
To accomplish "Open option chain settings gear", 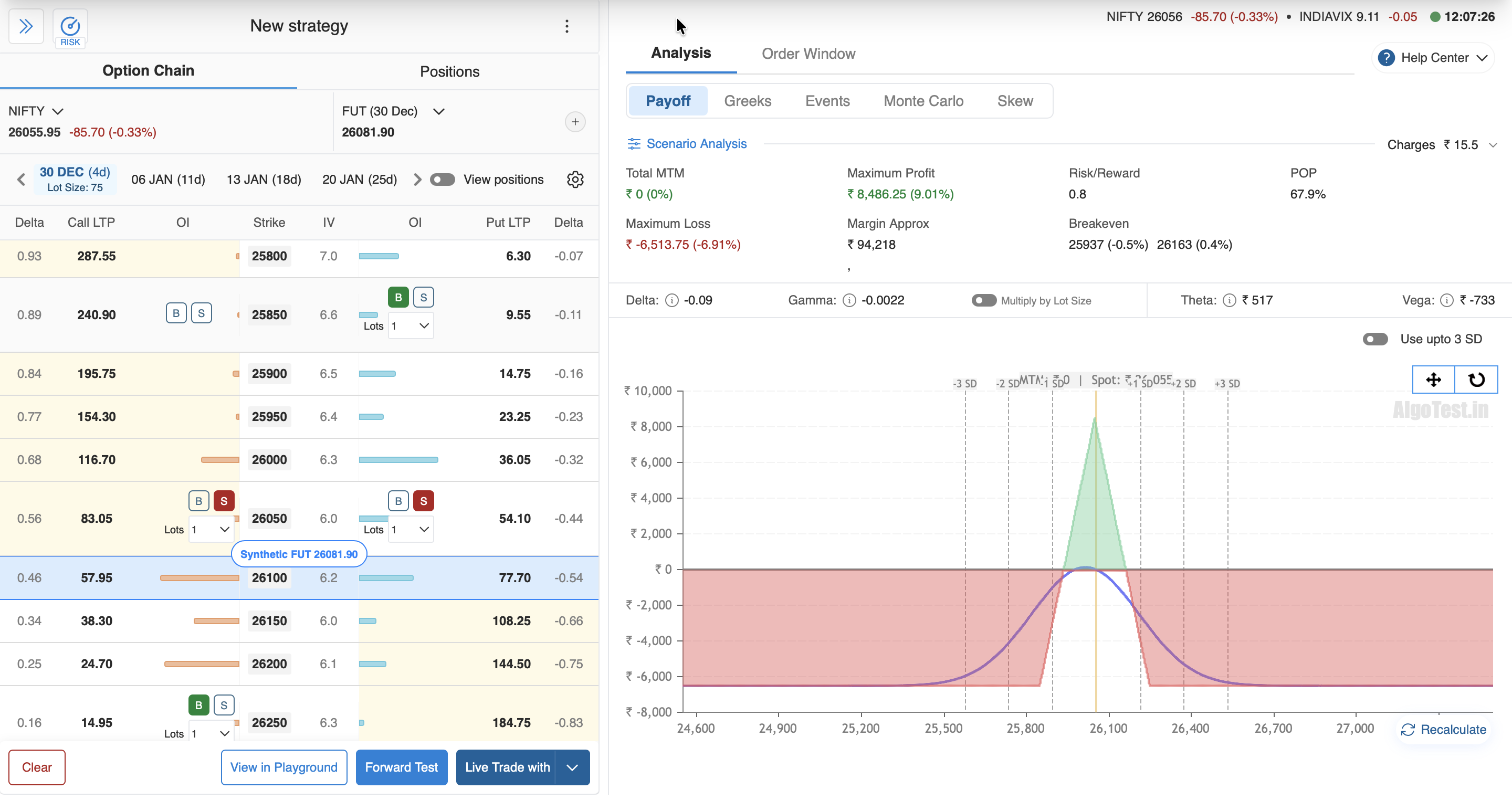I will click(x=575, y=180).
